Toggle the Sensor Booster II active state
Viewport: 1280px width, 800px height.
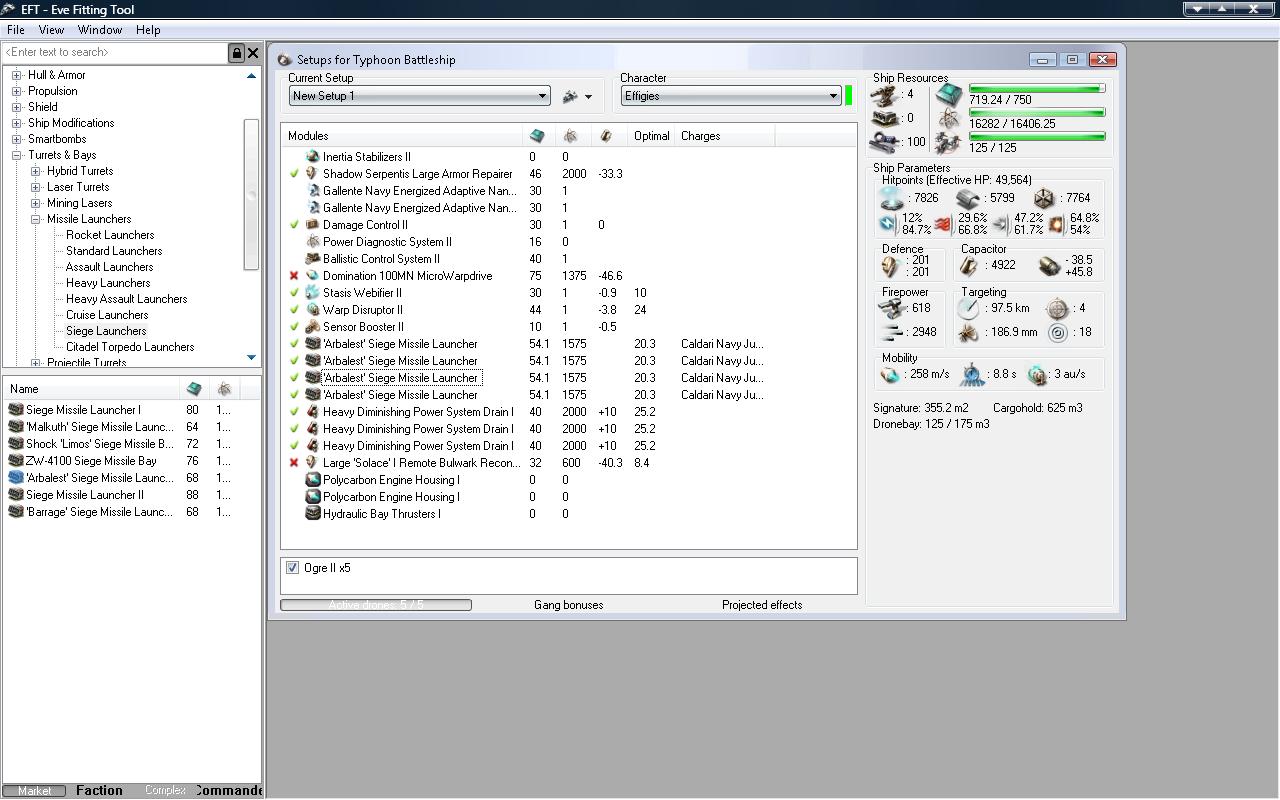coord(294,327)
